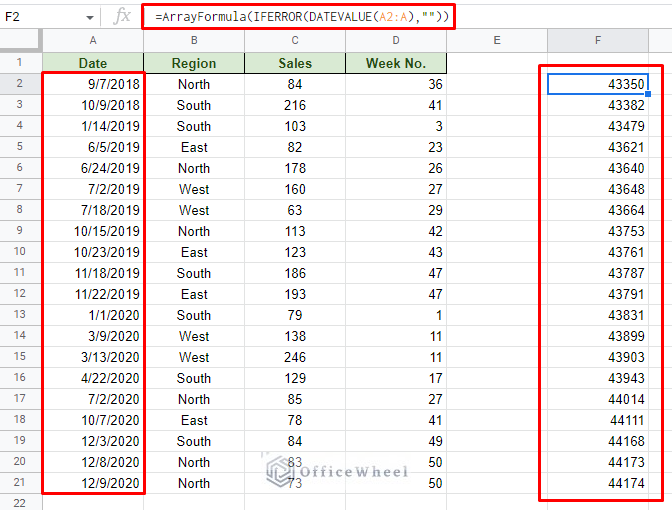Click Region cell West in row 7
The image size is (672, 510).
point(194,189)
